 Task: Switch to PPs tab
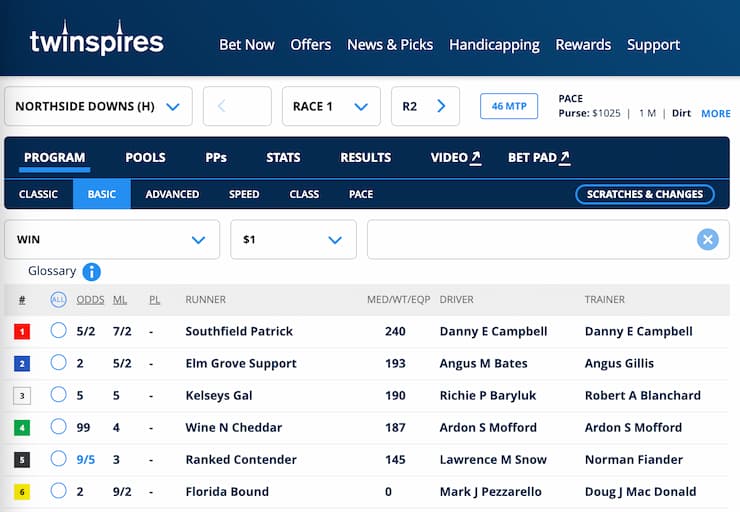coord(216,158)
